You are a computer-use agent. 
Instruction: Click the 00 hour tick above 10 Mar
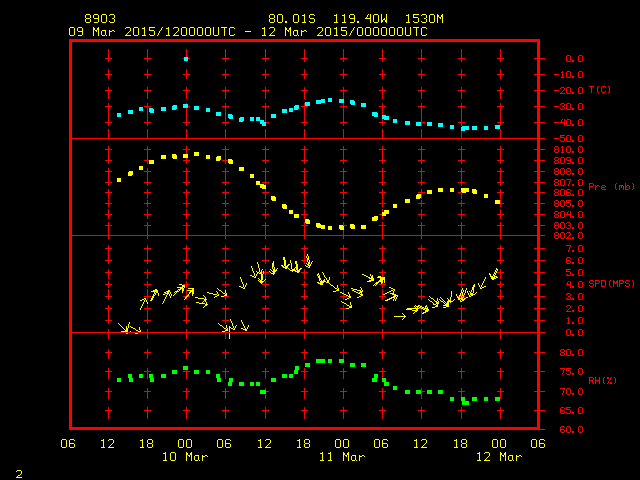tap(185, 444)
